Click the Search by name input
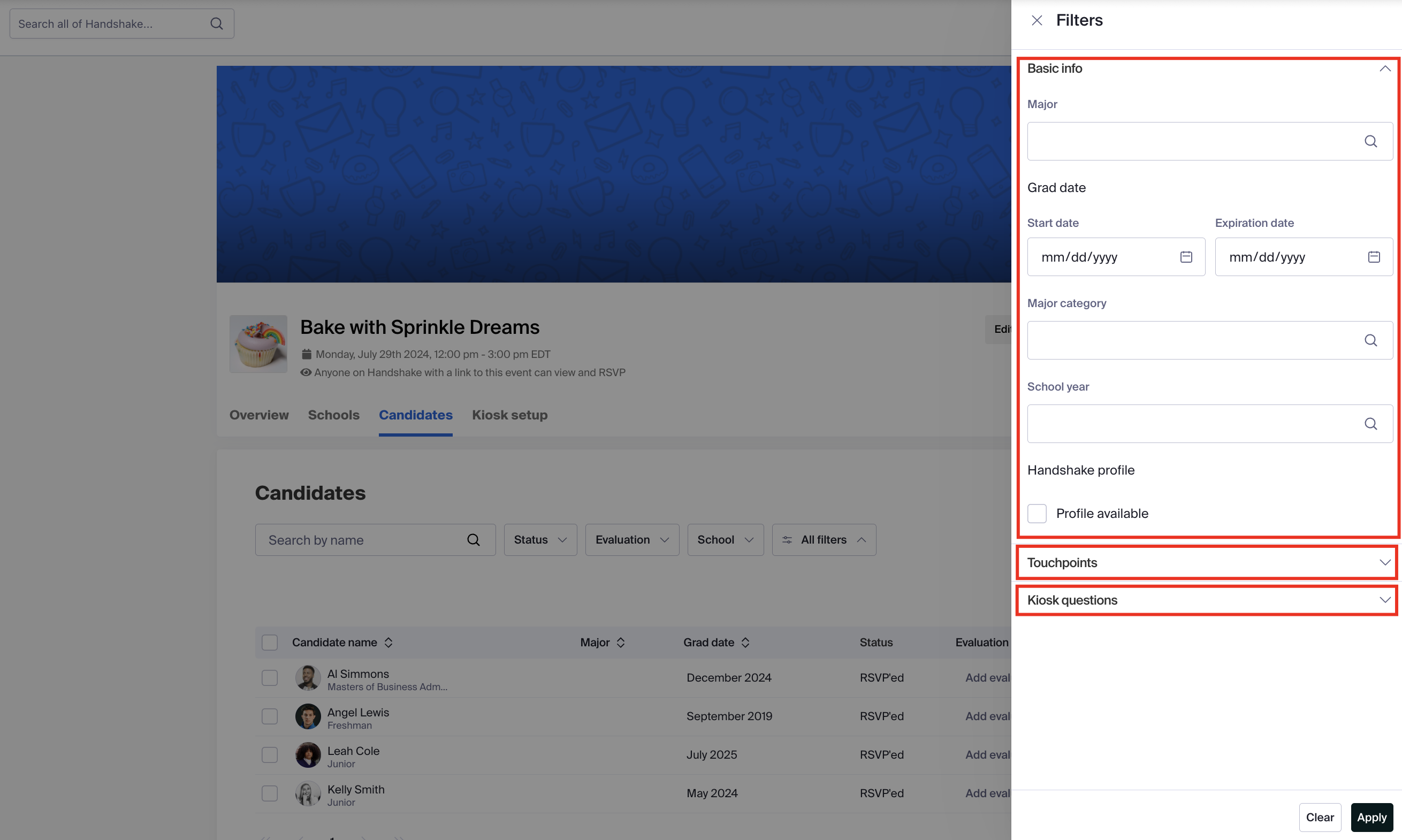The image size is (1402, 840). [x=375, y=540]
